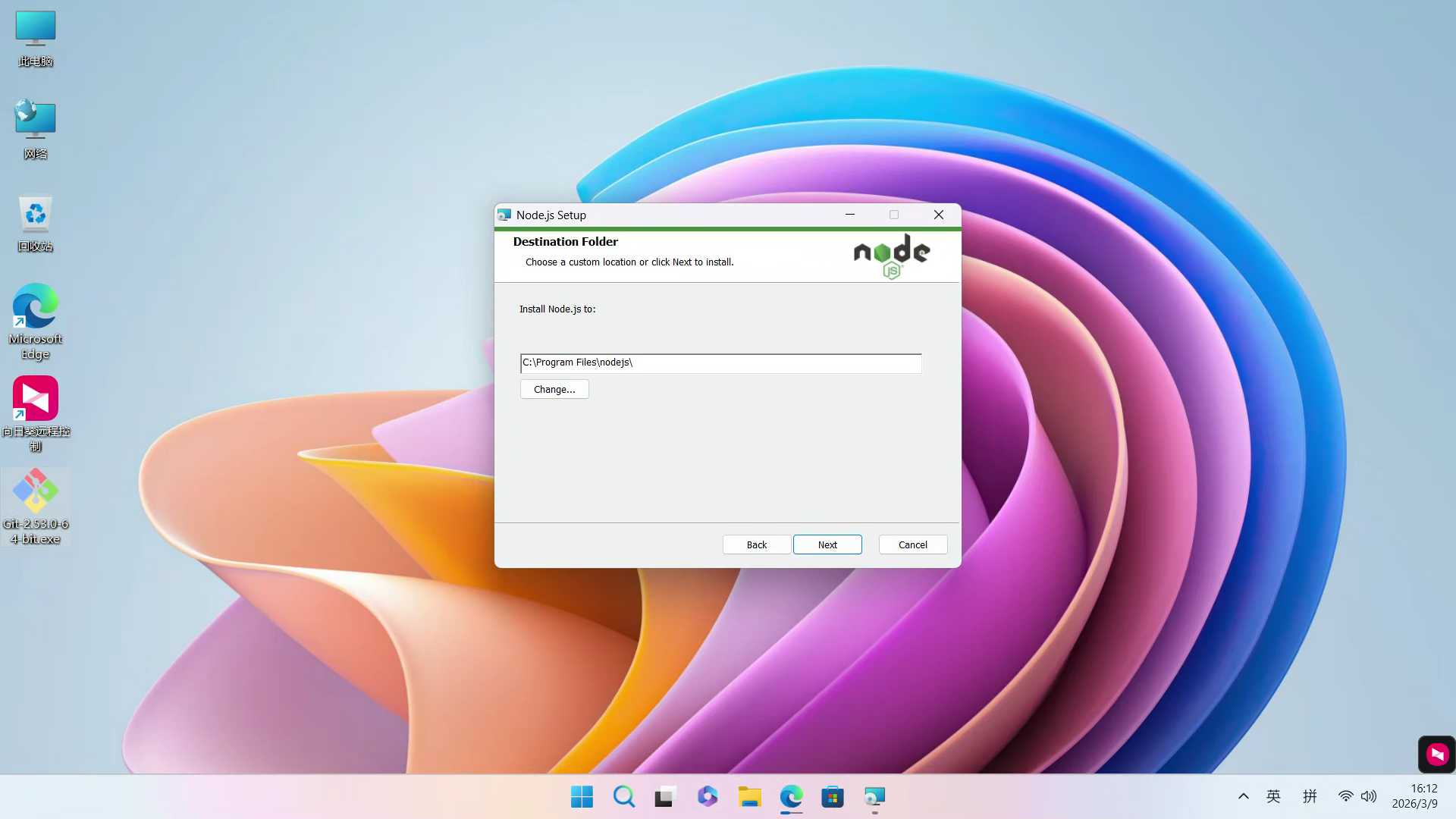Cancel the Node.js setup
This screenshot has width=1456, height=819.
[x=912, y=544]
